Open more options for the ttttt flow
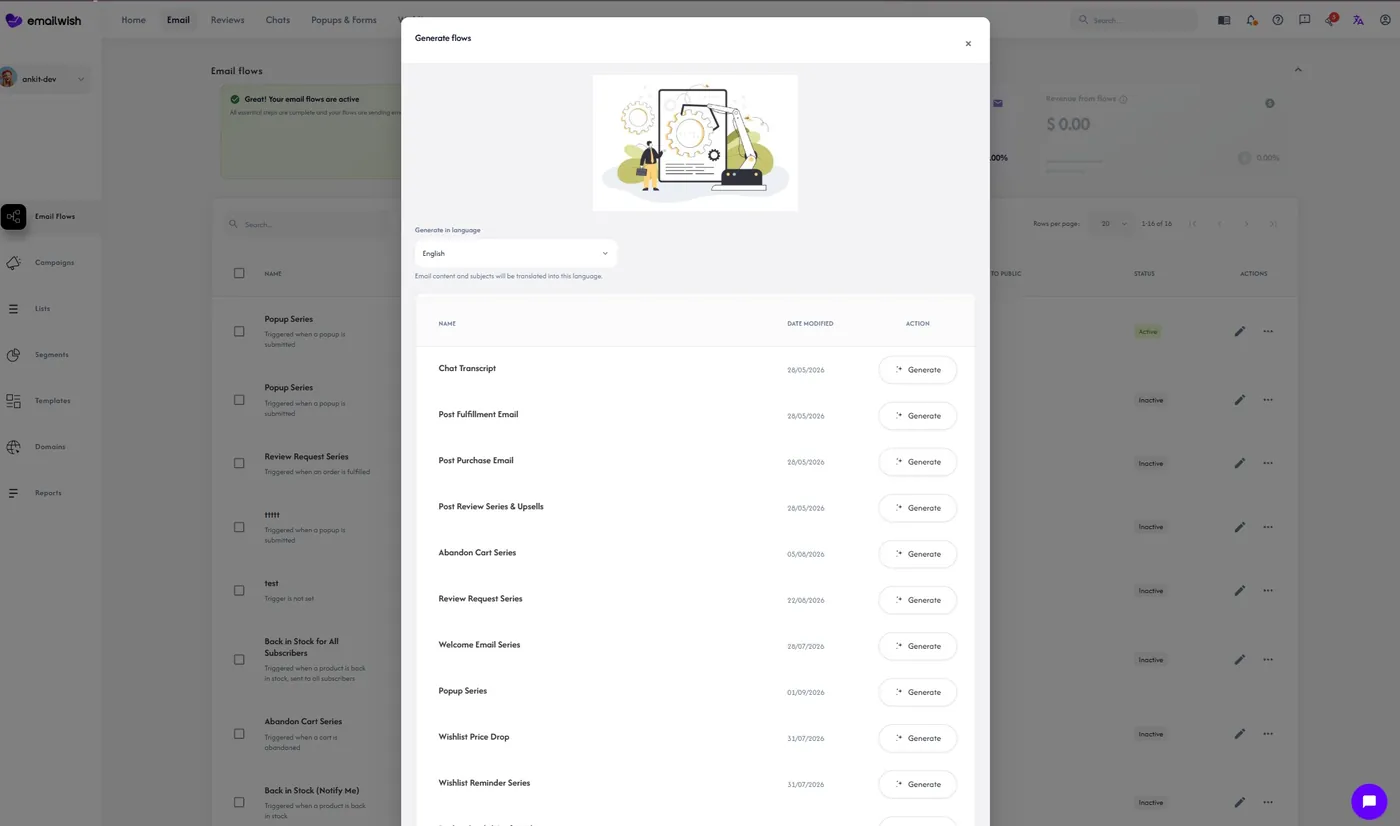Image resolution: width=1400 pixels, height=826 pixels. pyautogui.click(x=1268, y=527)
